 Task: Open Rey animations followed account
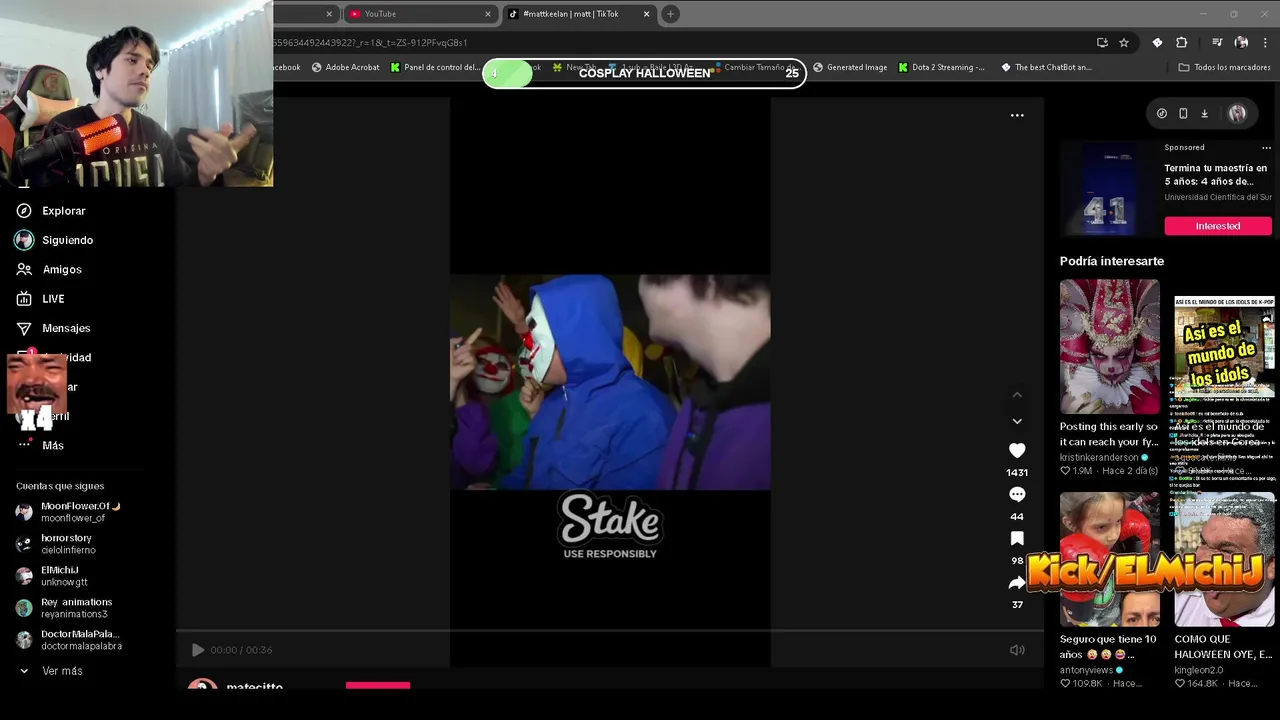click(63, 608)
